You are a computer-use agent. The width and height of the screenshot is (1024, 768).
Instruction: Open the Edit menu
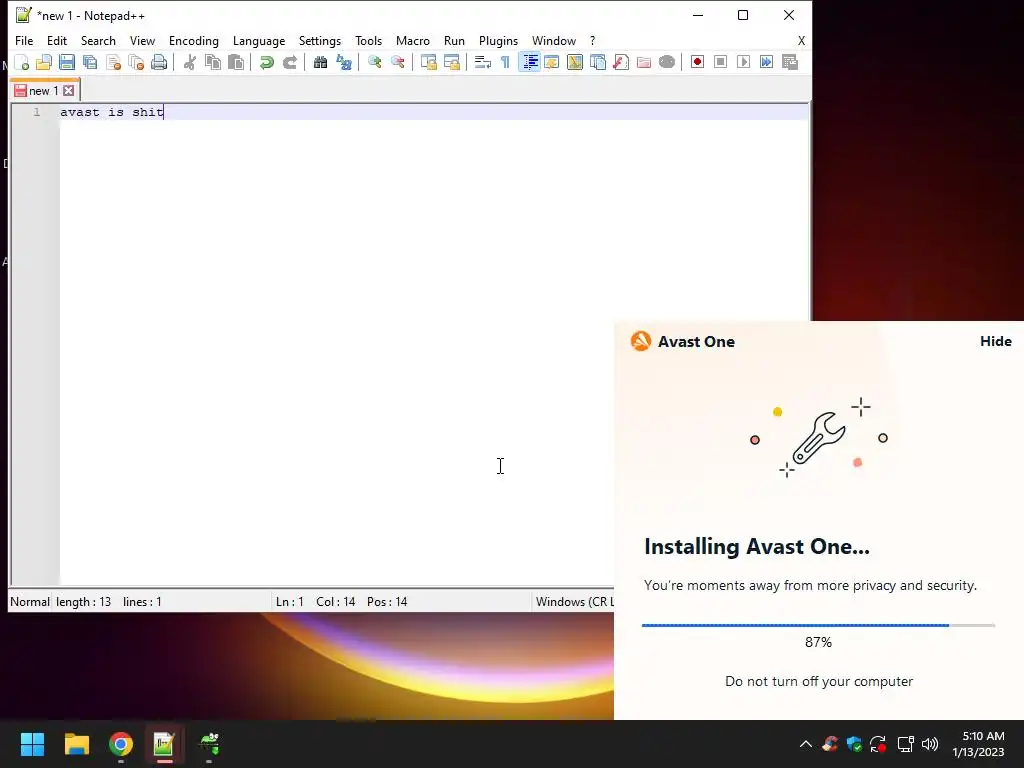coord(57,40)
